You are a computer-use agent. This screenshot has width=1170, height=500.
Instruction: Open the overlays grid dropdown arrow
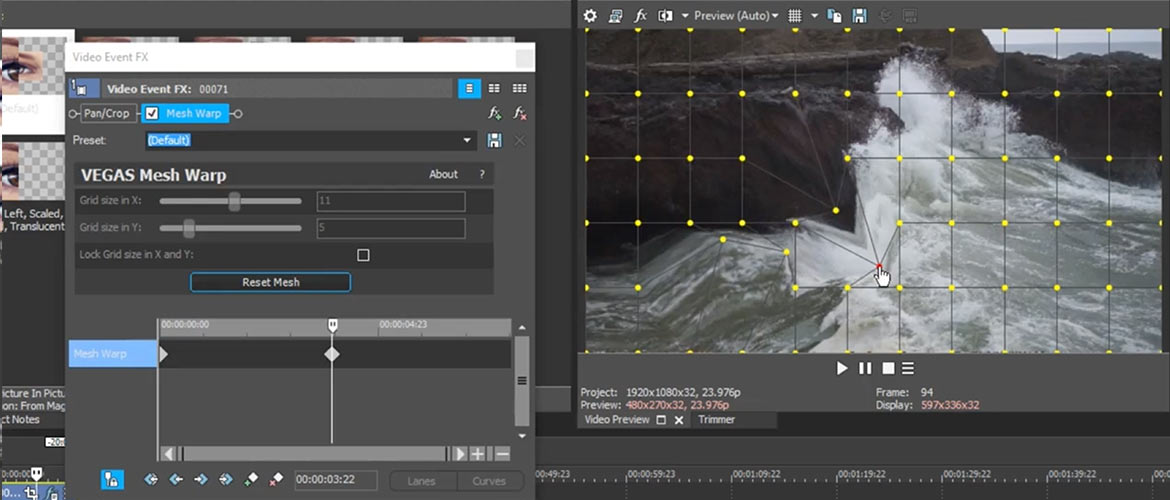tap(815, 16)
